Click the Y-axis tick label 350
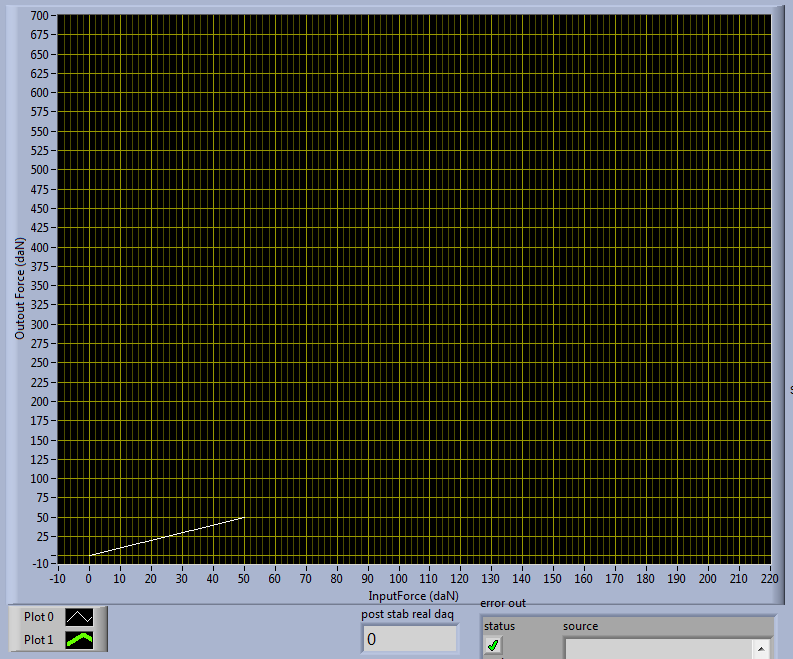 click(x=39, y=286)
